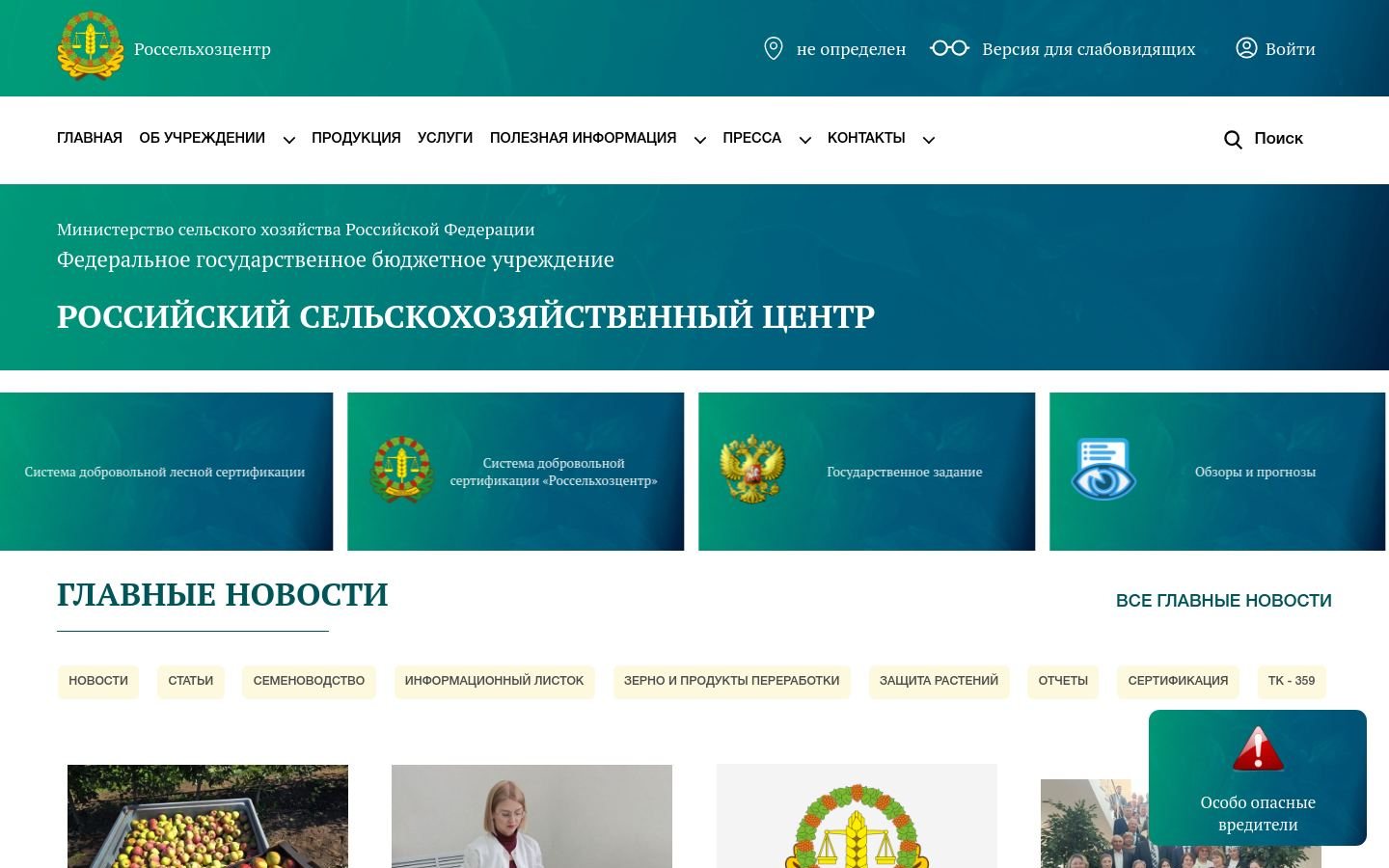The height and width of the screenshot is (868, 1389).
Task: Open the woman in lab coat thumbnail
Action: coord(531,816)
